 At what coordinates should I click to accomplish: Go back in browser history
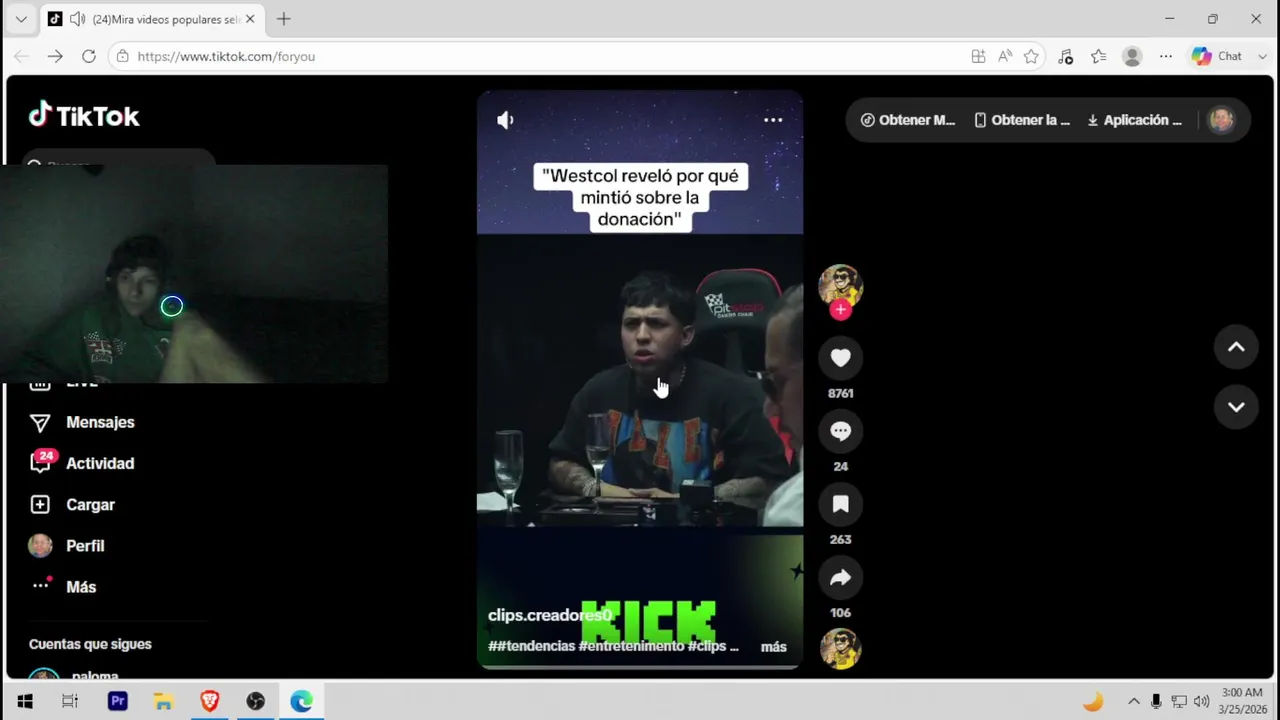21,56
